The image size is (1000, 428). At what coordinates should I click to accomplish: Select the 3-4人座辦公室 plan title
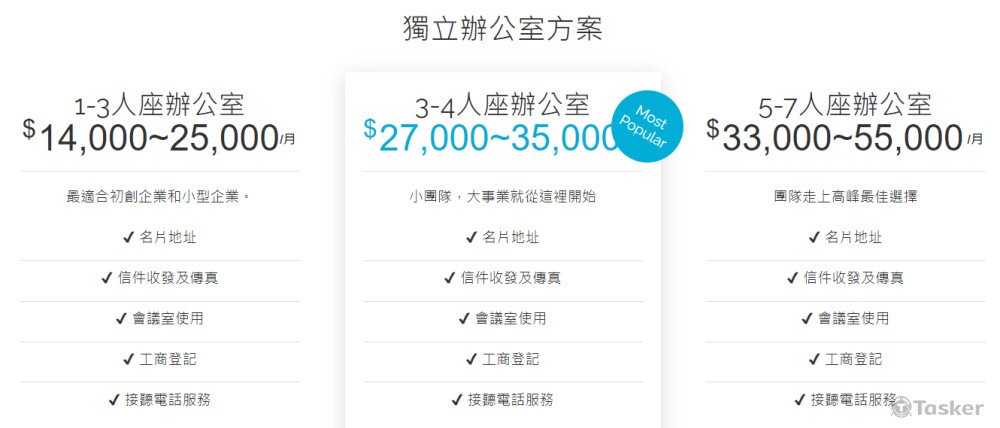pos(502,106)
